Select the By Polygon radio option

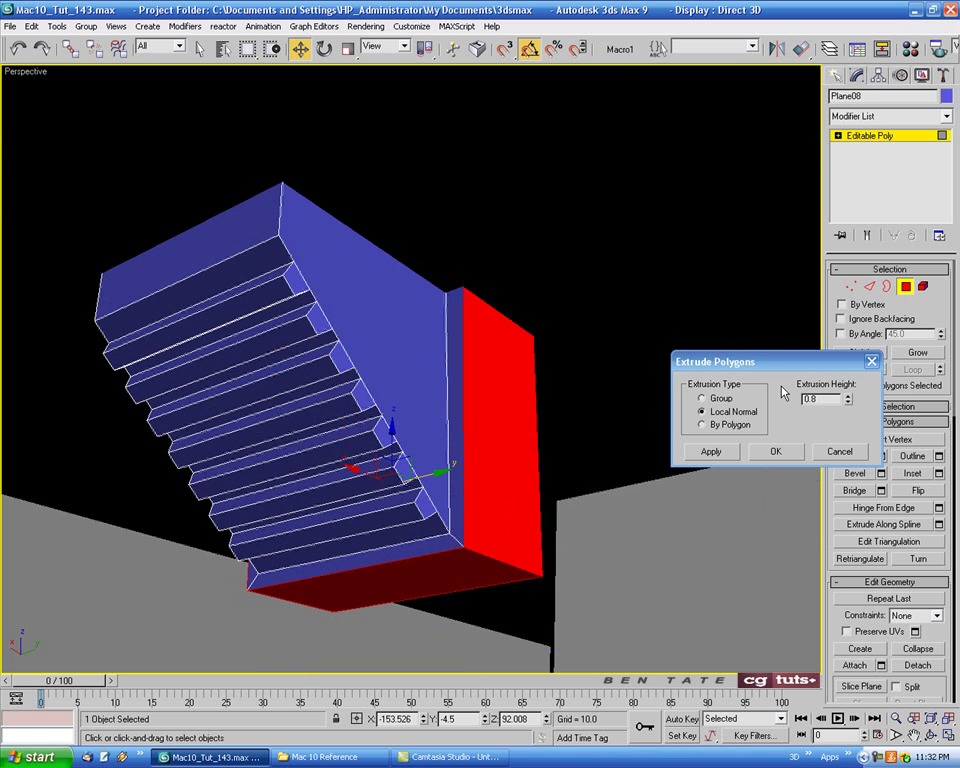pos(702,424)
